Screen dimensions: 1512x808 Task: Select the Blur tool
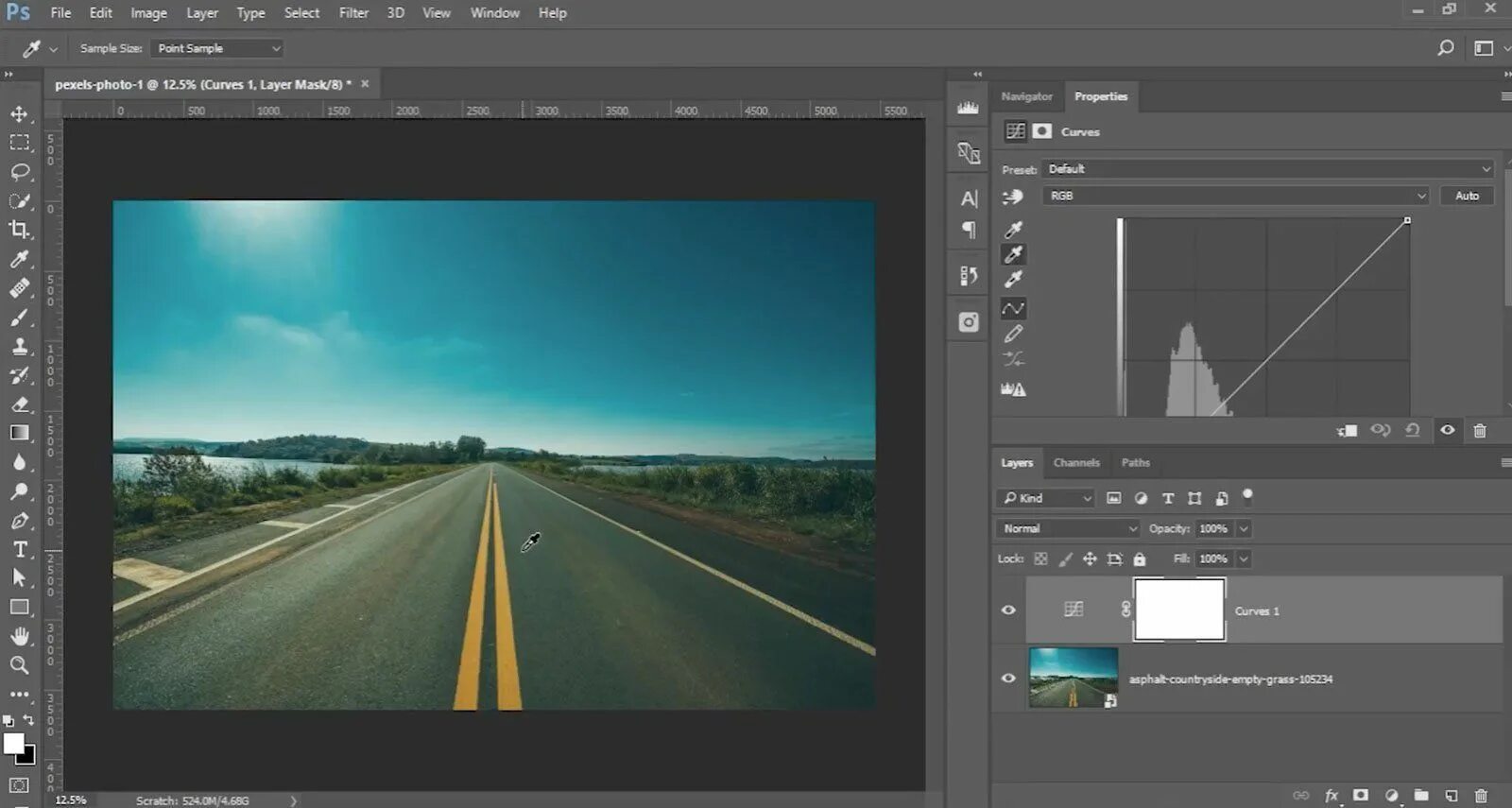click(x=19, y=462)
